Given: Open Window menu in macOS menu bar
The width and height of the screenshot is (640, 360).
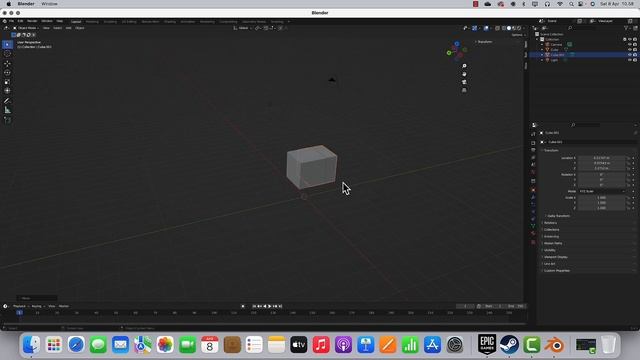Looking at the screenshot, I should point(49,4).
